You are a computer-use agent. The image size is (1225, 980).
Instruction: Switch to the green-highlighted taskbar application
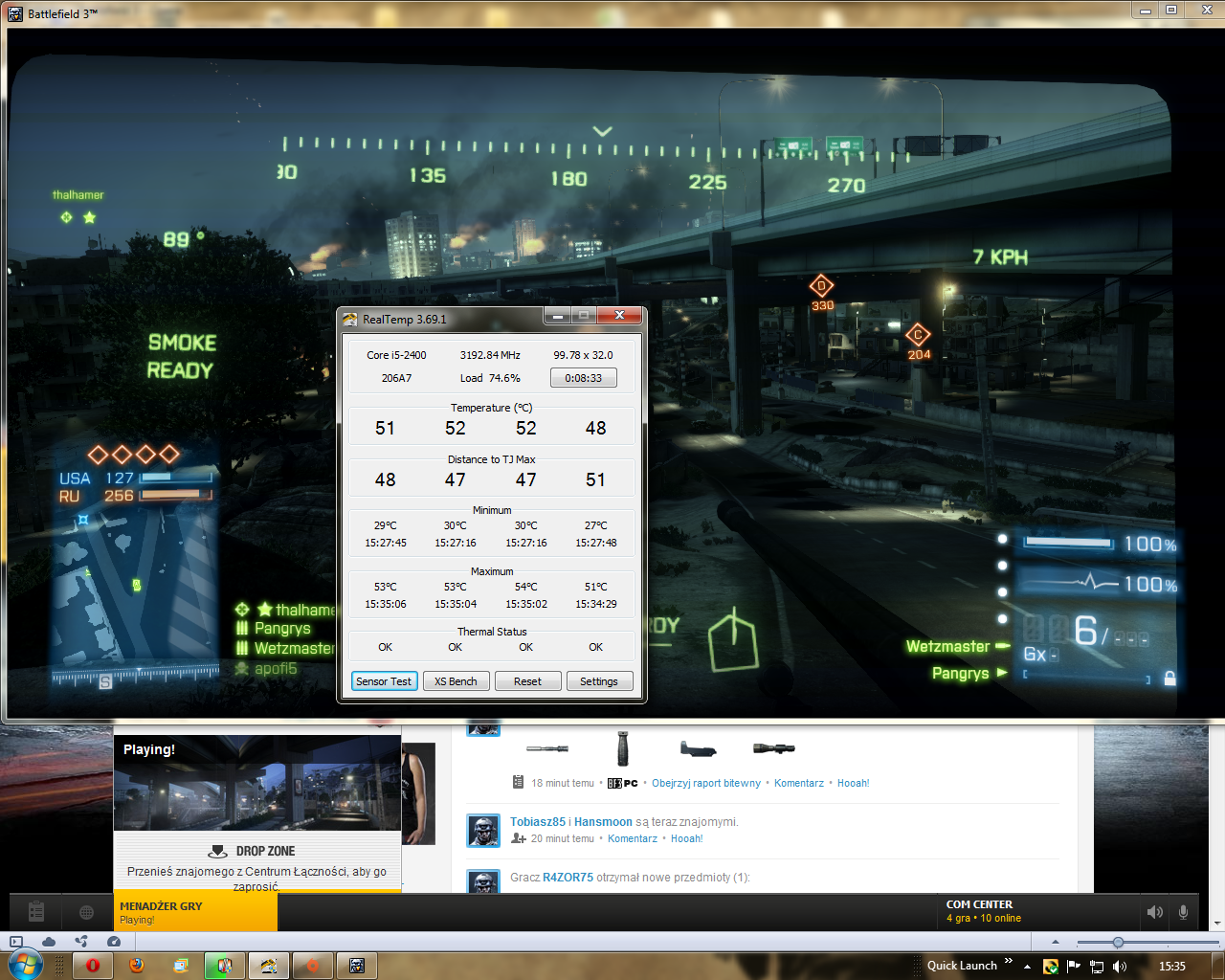coord(225,966)
